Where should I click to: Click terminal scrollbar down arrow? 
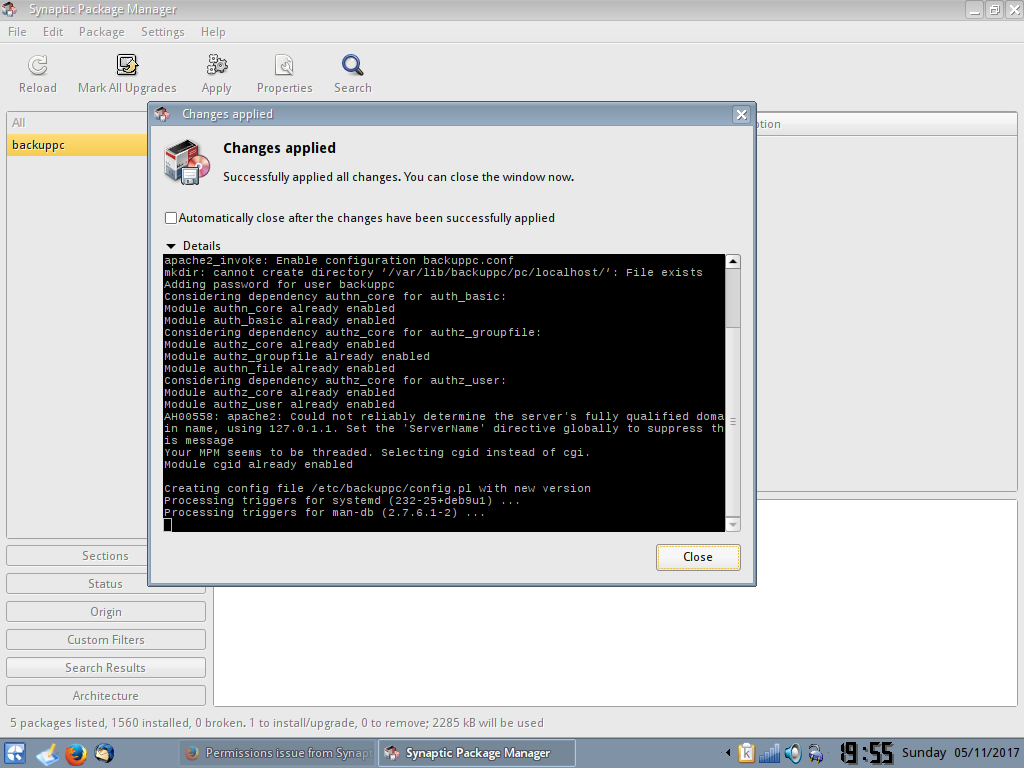tap(733, 524)
